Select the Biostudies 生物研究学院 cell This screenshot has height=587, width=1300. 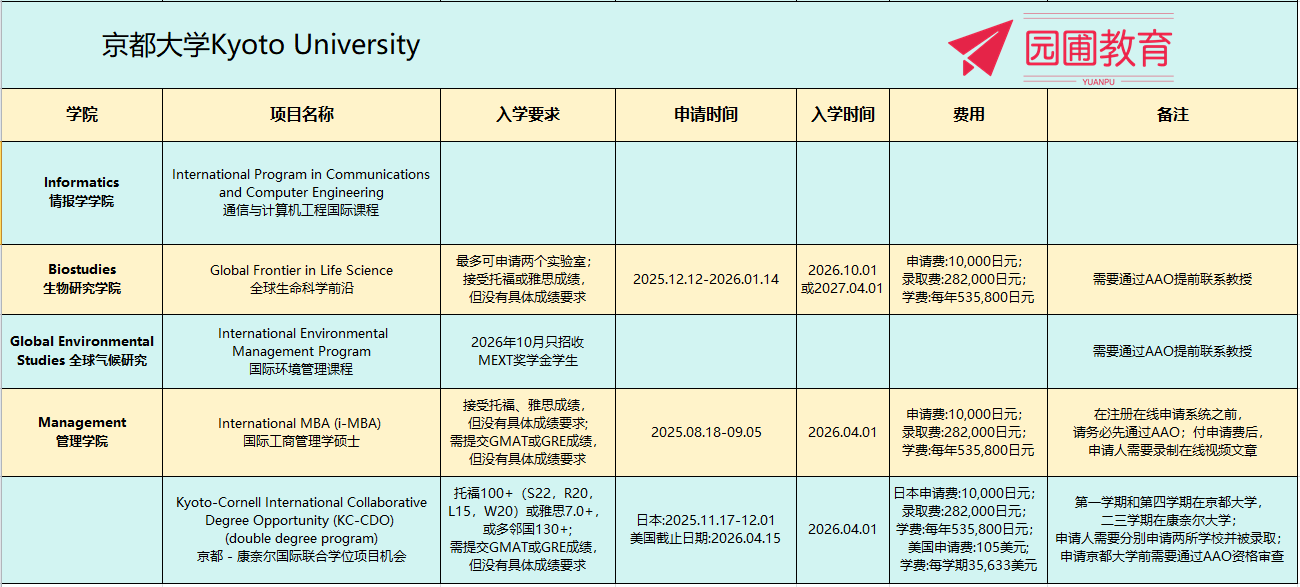[x=82, y=279]
